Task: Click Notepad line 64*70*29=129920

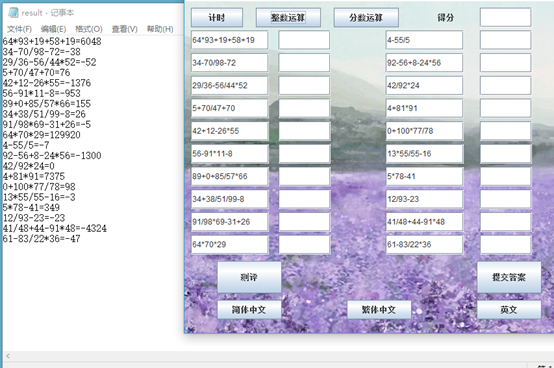Action: (x=42, y=135)
